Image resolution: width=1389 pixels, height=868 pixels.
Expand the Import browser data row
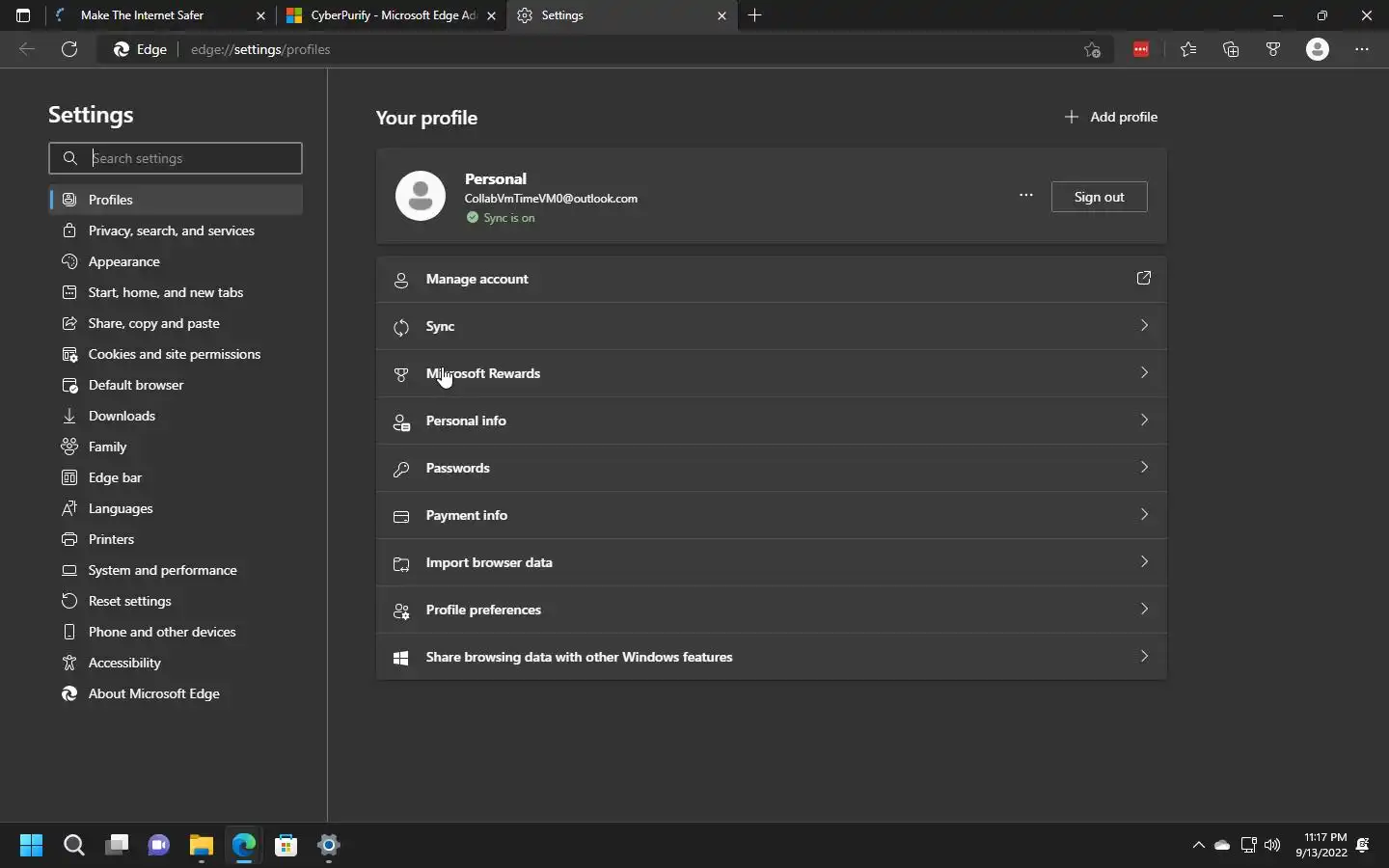pos(772,562)
